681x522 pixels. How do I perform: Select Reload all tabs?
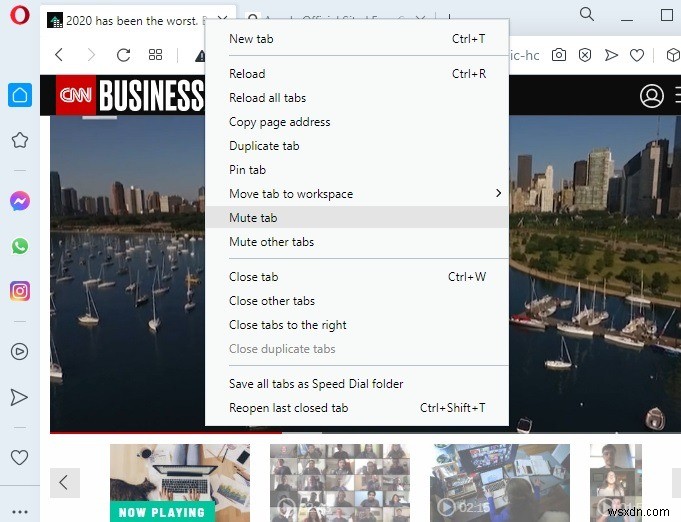[x=357, y=98]
